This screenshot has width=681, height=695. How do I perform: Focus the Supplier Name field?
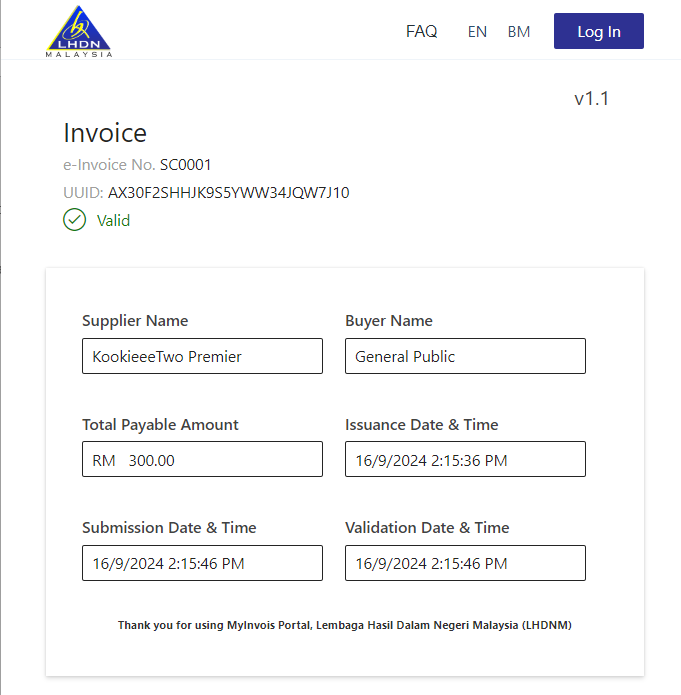(x=202, y=356)
